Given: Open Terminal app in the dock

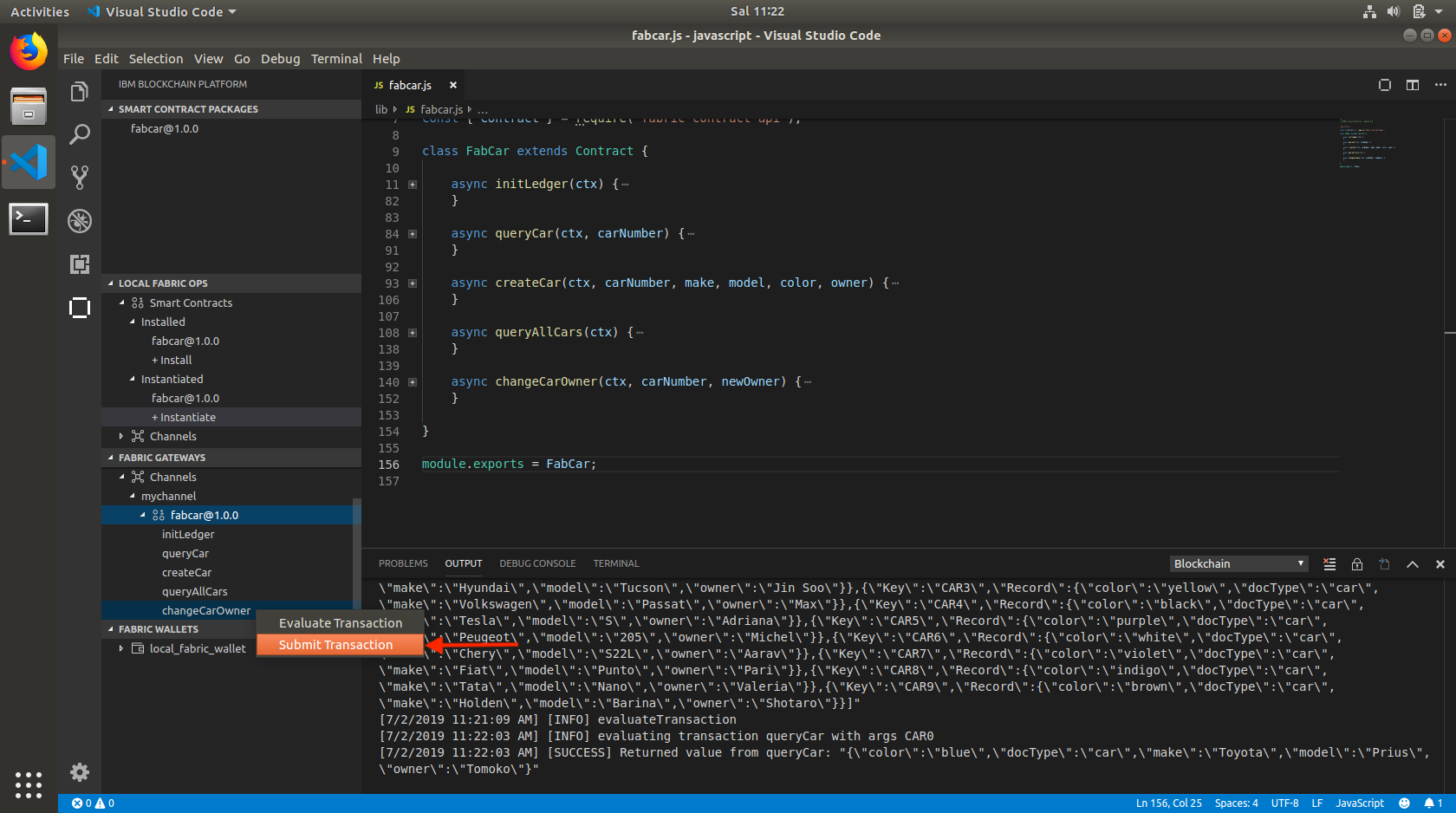Looking at the screenshot, I should [x=29, y=218].
